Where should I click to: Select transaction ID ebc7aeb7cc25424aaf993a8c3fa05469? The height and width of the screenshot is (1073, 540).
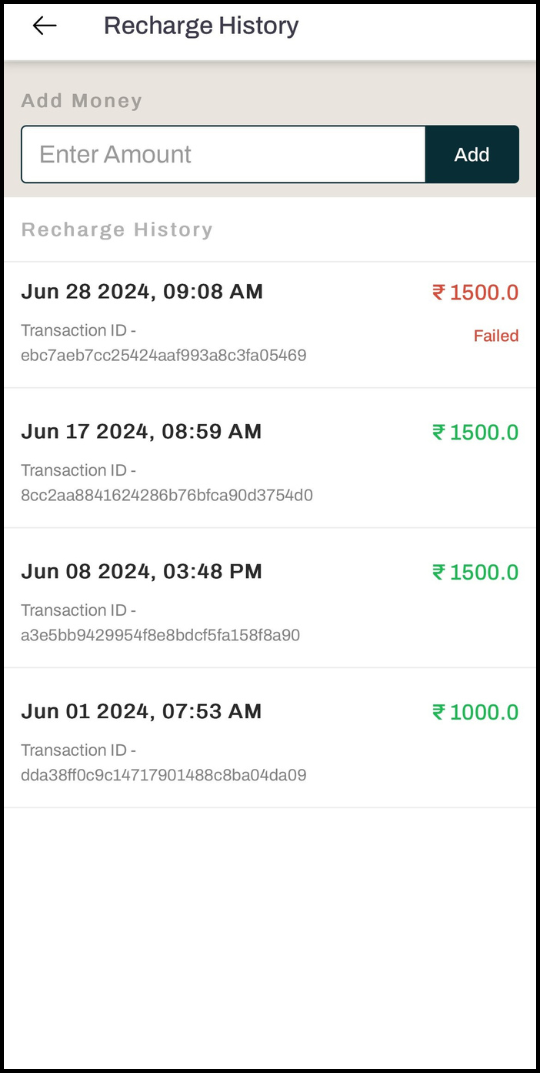(164, 355)
